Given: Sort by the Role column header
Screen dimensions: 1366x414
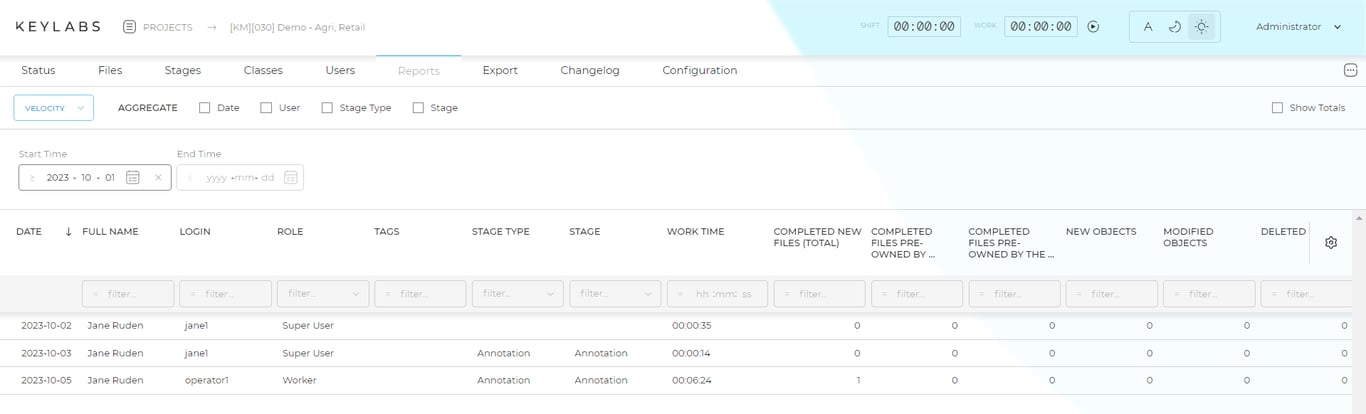Looking at the screenshot, I should 290,231.
